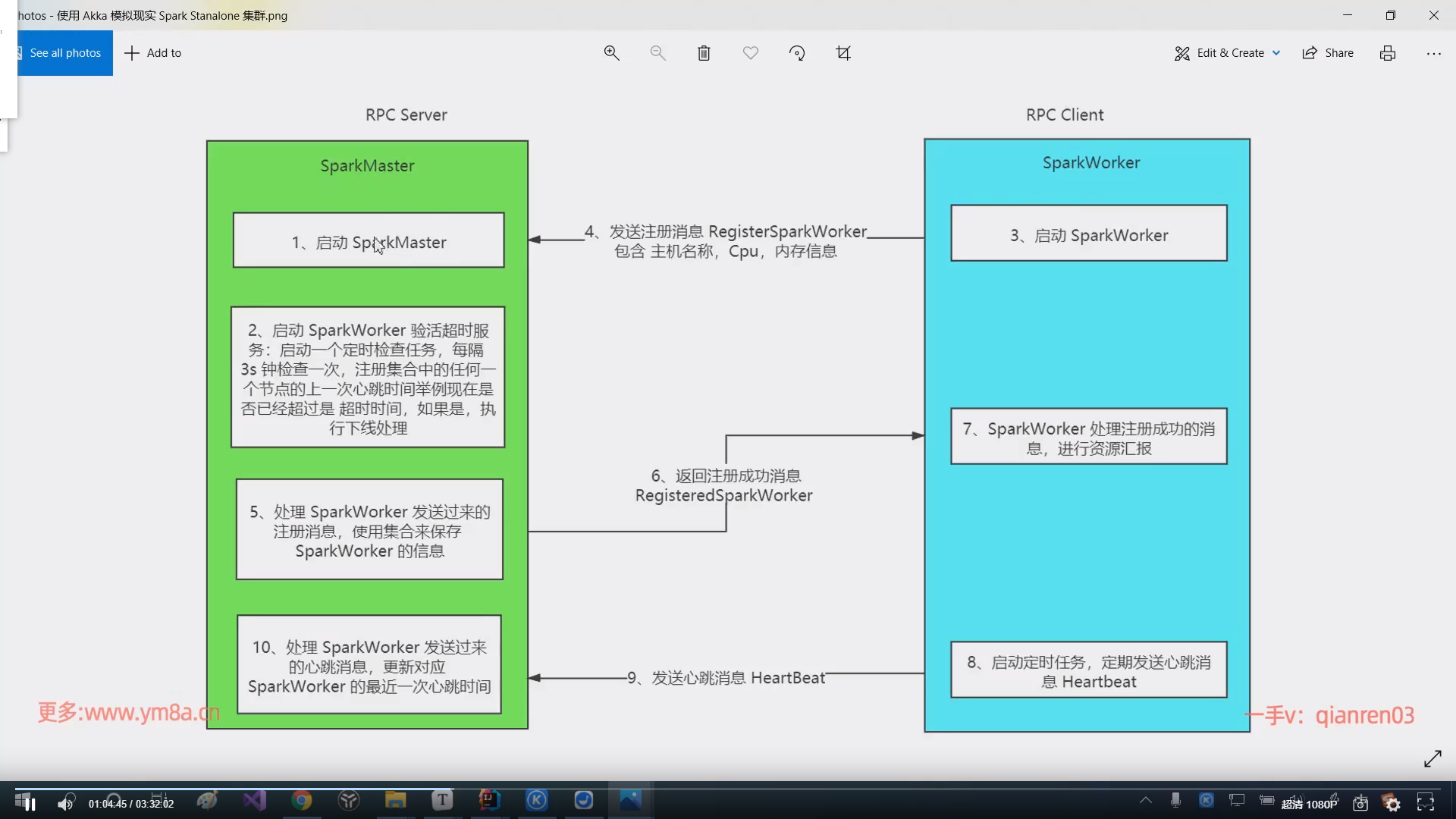Click the fullscreen expand arrow icon

point(1432,758)
